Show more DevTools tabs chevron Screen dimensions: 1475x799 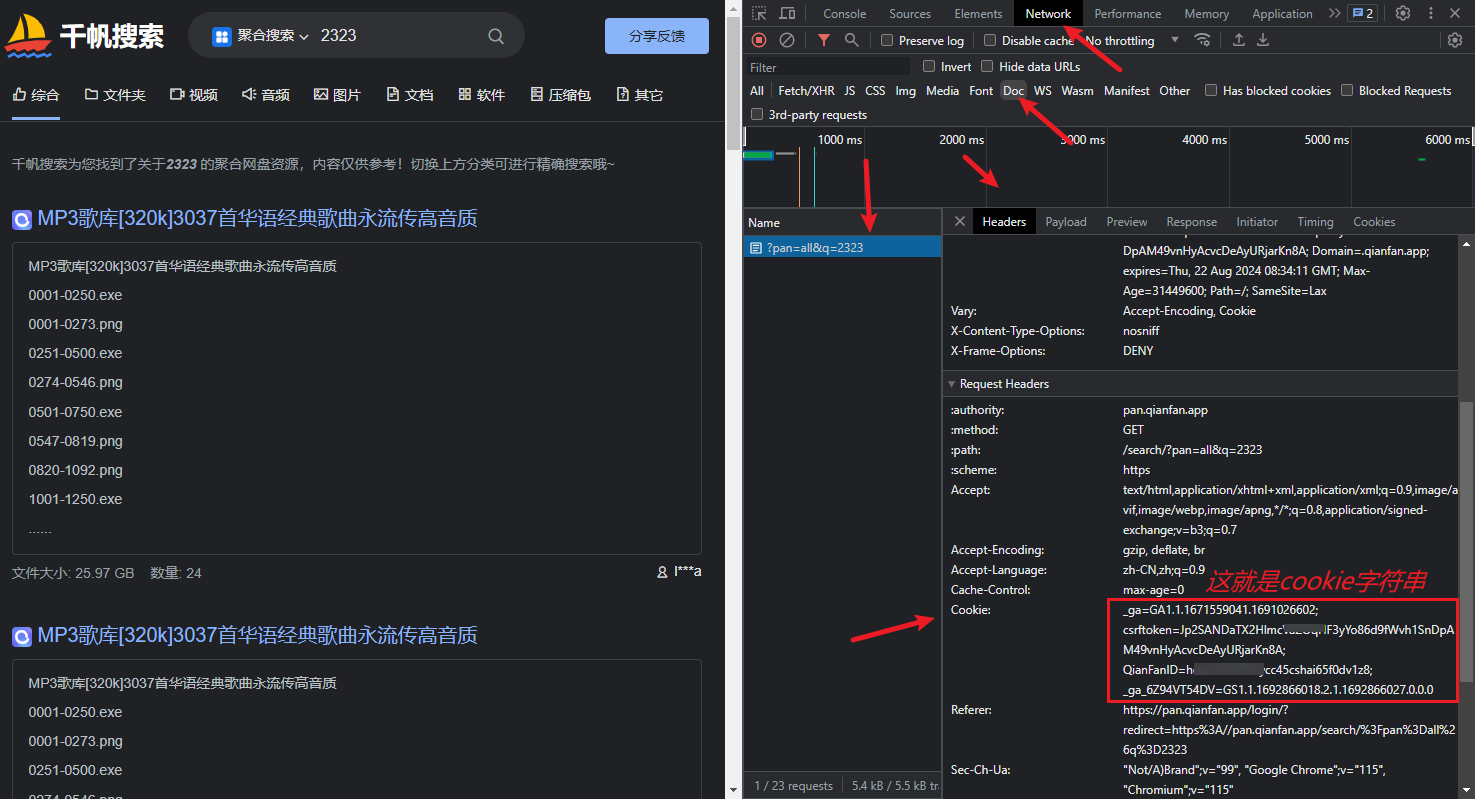click(1334, 13)
